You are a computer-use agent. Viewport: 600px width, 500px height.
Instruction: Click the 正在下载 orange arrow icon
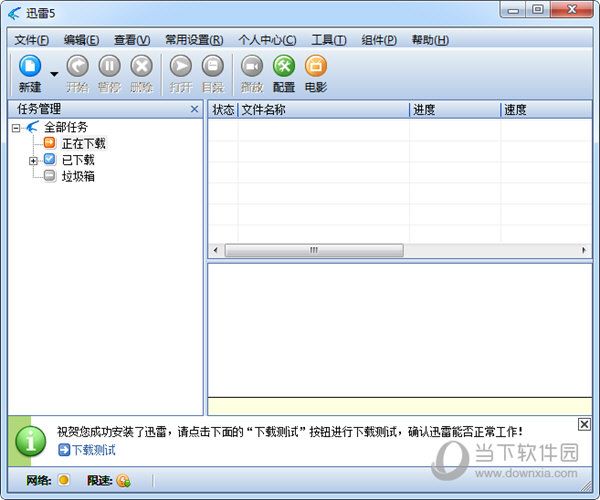tap(50, 143)
